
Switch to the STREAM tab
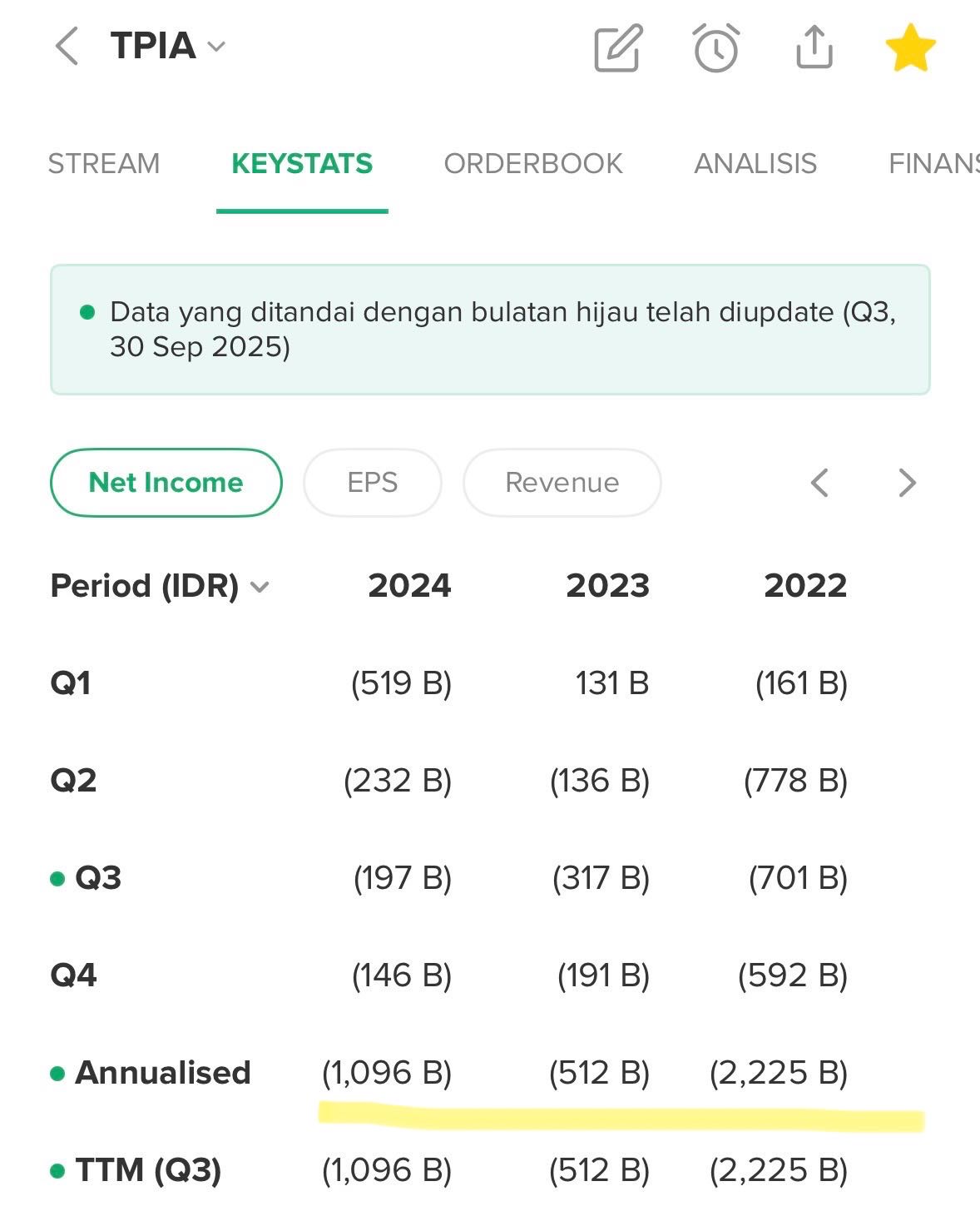coord(104,163)
